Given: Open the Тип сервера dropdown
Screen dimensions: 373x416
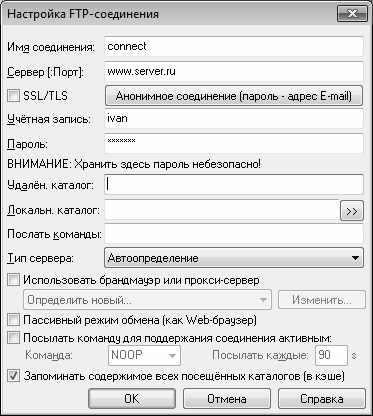Looking at the screenshot, I should coord(234,258).
